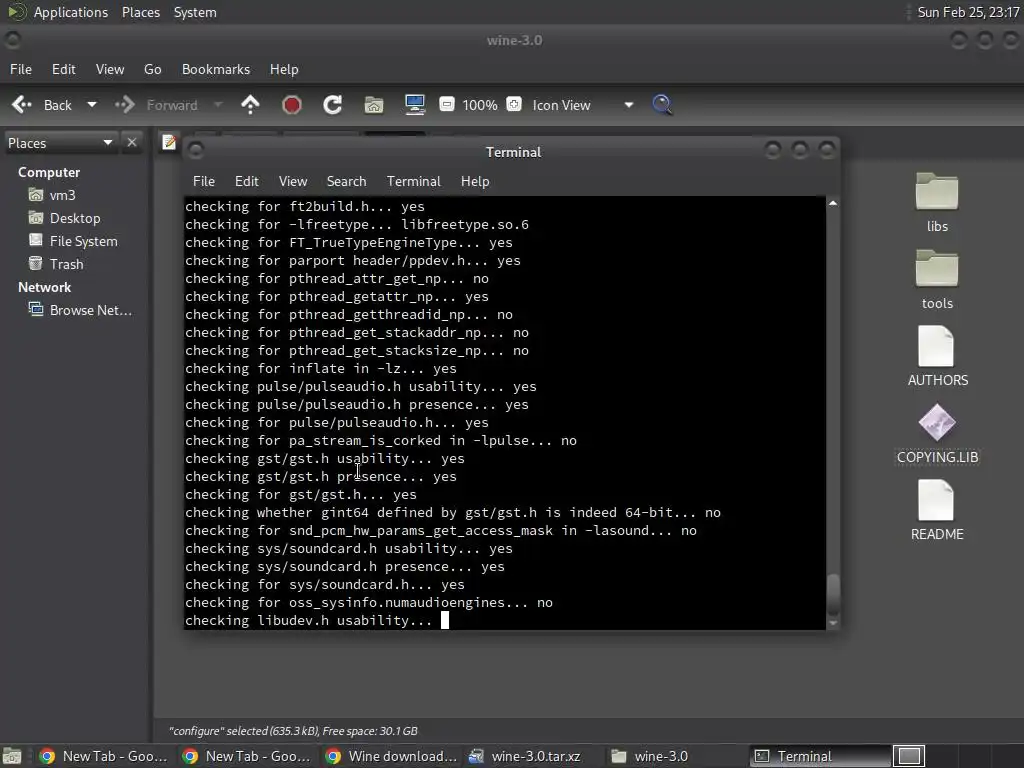Toggle the location edit pencil icon
Image resolution: width=1024 pixels, height=768 pixels.
click(169, 142)
